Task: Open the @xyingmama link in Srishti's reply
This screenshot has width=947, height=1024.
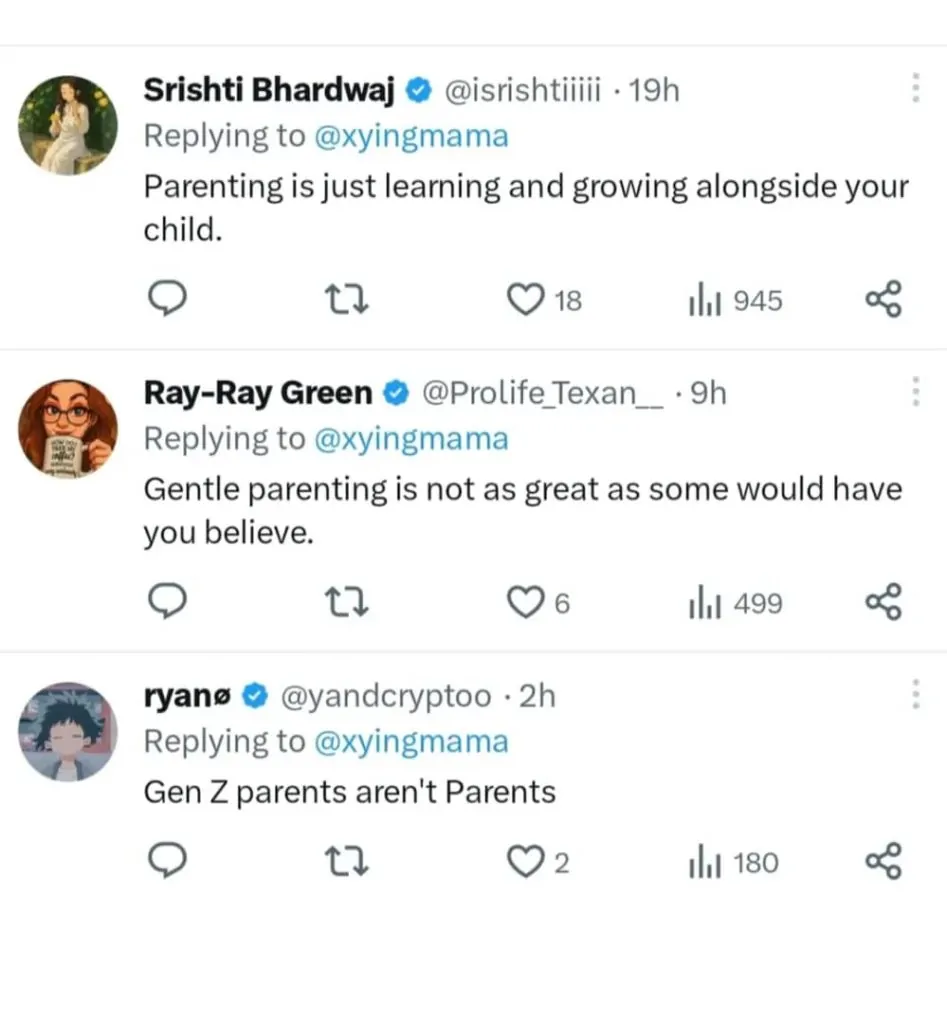Action: click(411, 137)
